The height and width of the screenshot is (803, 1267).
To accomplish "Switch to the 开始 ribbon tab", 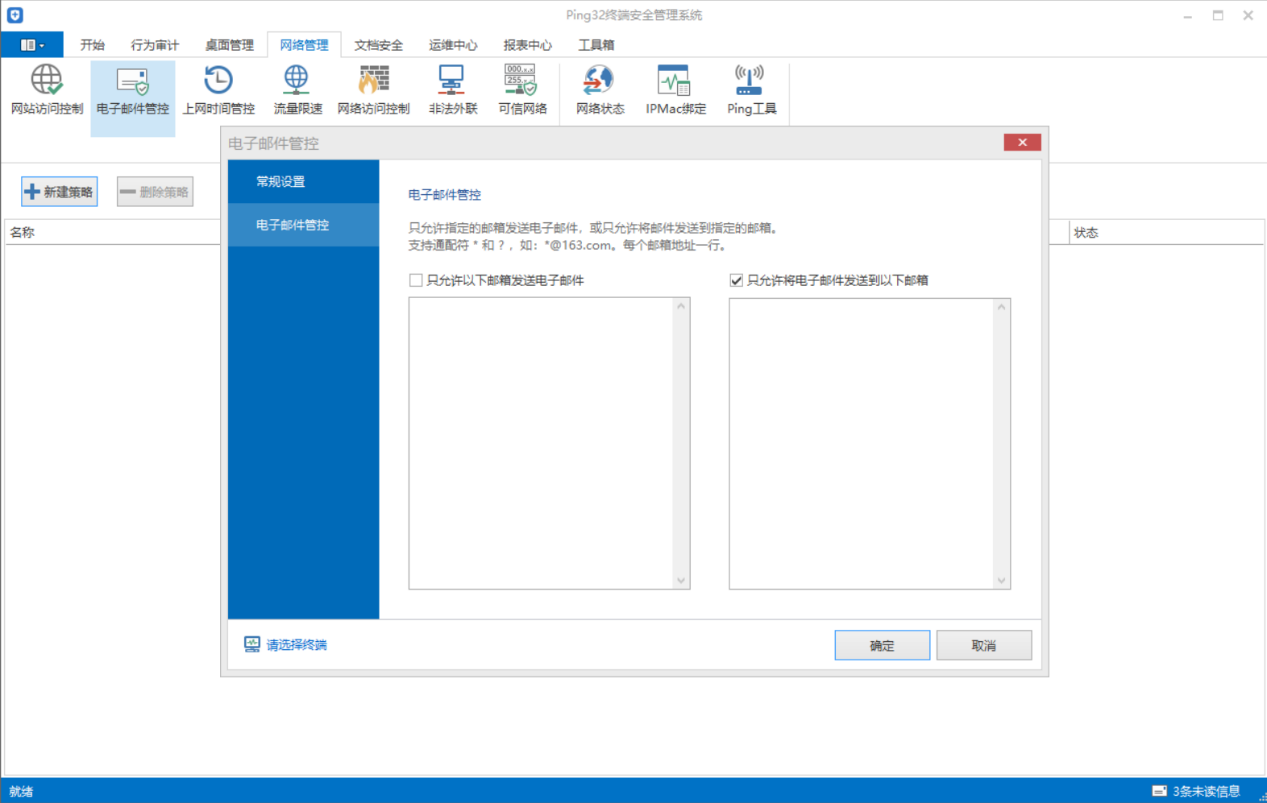I will point(92,45).
